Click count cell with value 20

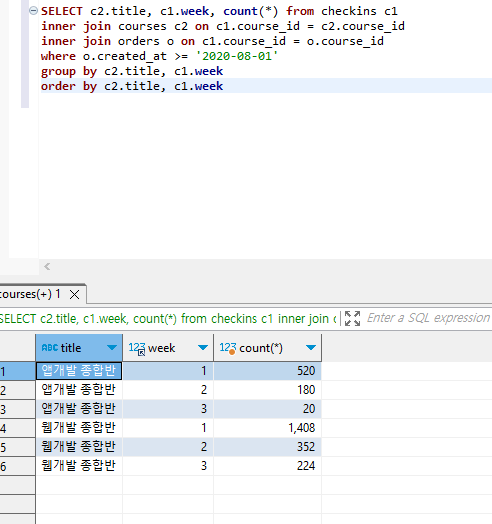coord(267,409)
